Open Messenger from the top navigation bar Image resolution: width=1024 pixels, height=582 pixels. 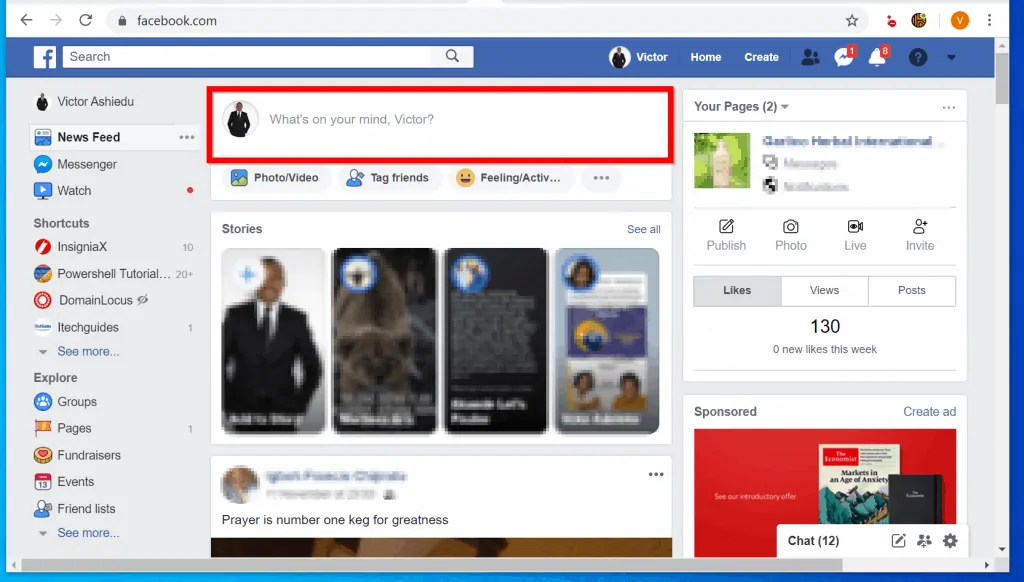[x=843, y=57]
